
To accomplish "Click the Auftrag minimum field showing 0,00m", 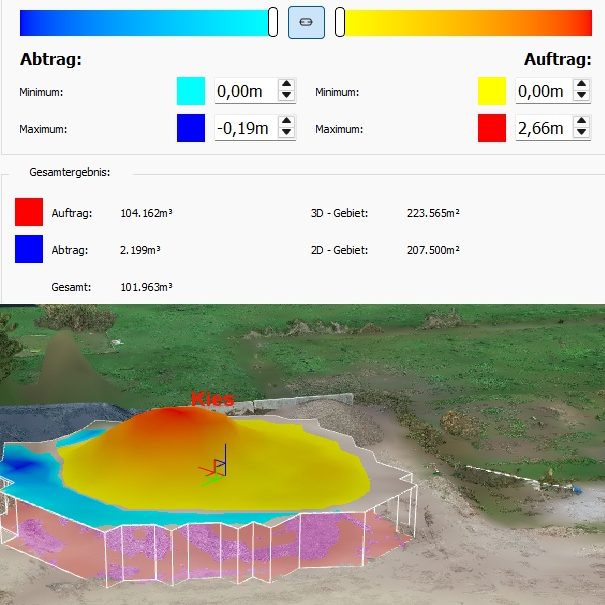I will [542, 92].
